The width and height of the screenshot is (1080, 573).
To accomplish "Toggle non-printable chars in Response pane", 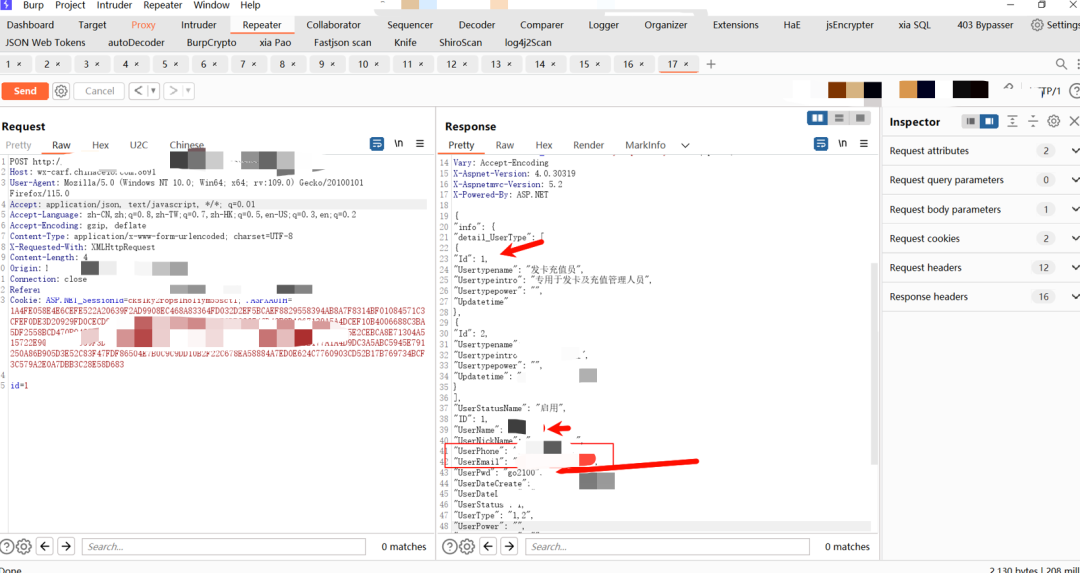I will [842, 144].
